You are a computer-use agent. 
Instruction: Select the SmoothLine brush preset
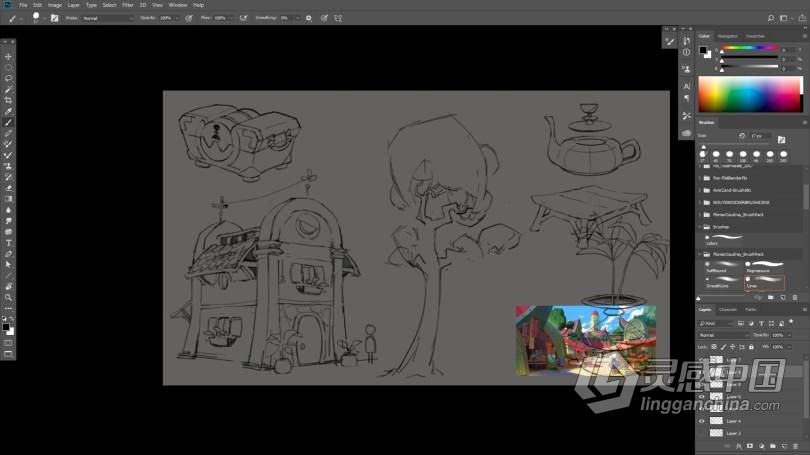tap(722, 282)
